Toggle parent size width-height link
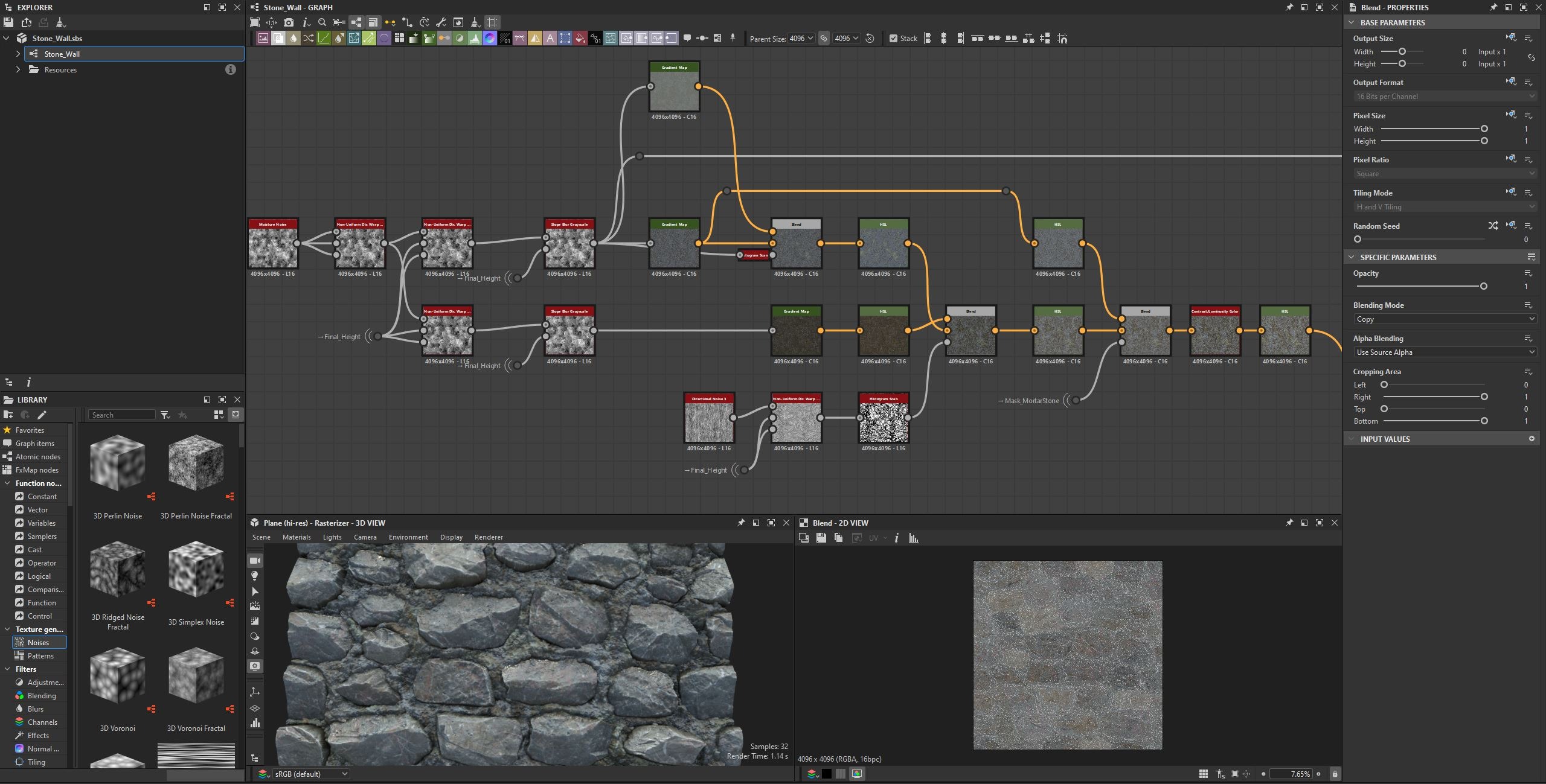Viewport: 1546px width, 784px height. (x=824, y=38)
